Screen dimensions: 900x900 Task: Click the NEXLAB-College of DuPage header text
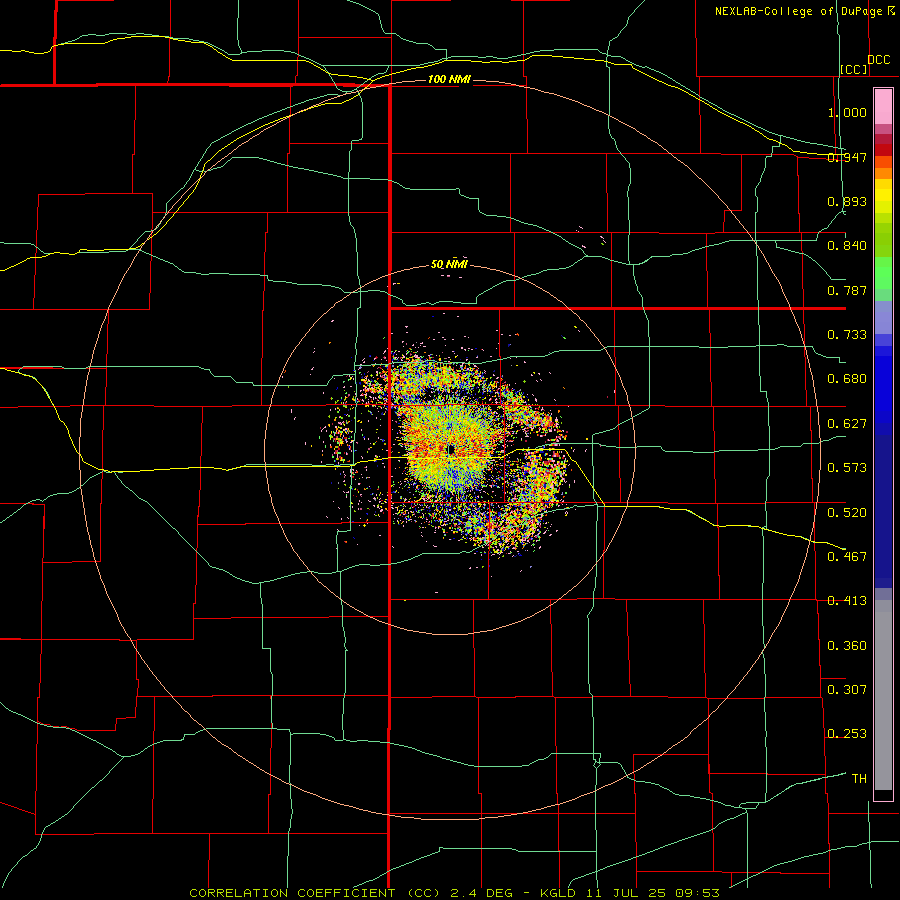(x=798, y=11)
